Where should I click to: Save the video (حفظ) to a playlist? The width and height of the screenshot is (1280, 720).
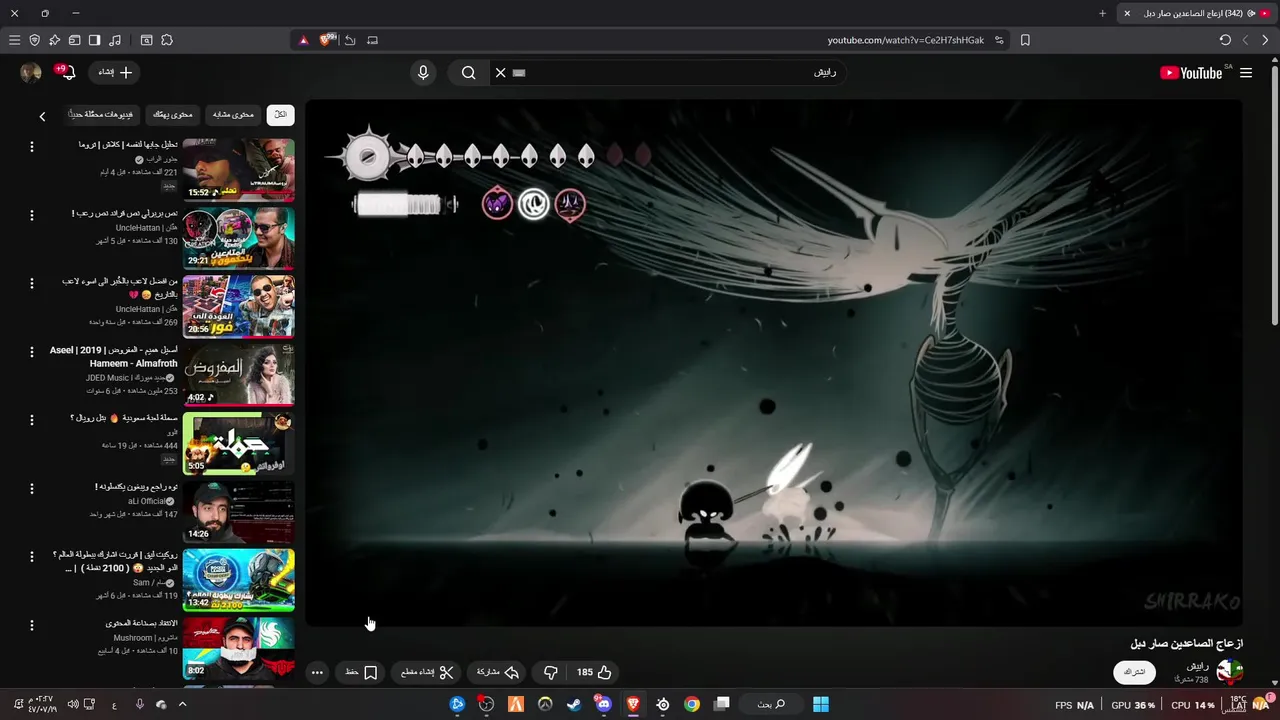(x=361, y=672)
